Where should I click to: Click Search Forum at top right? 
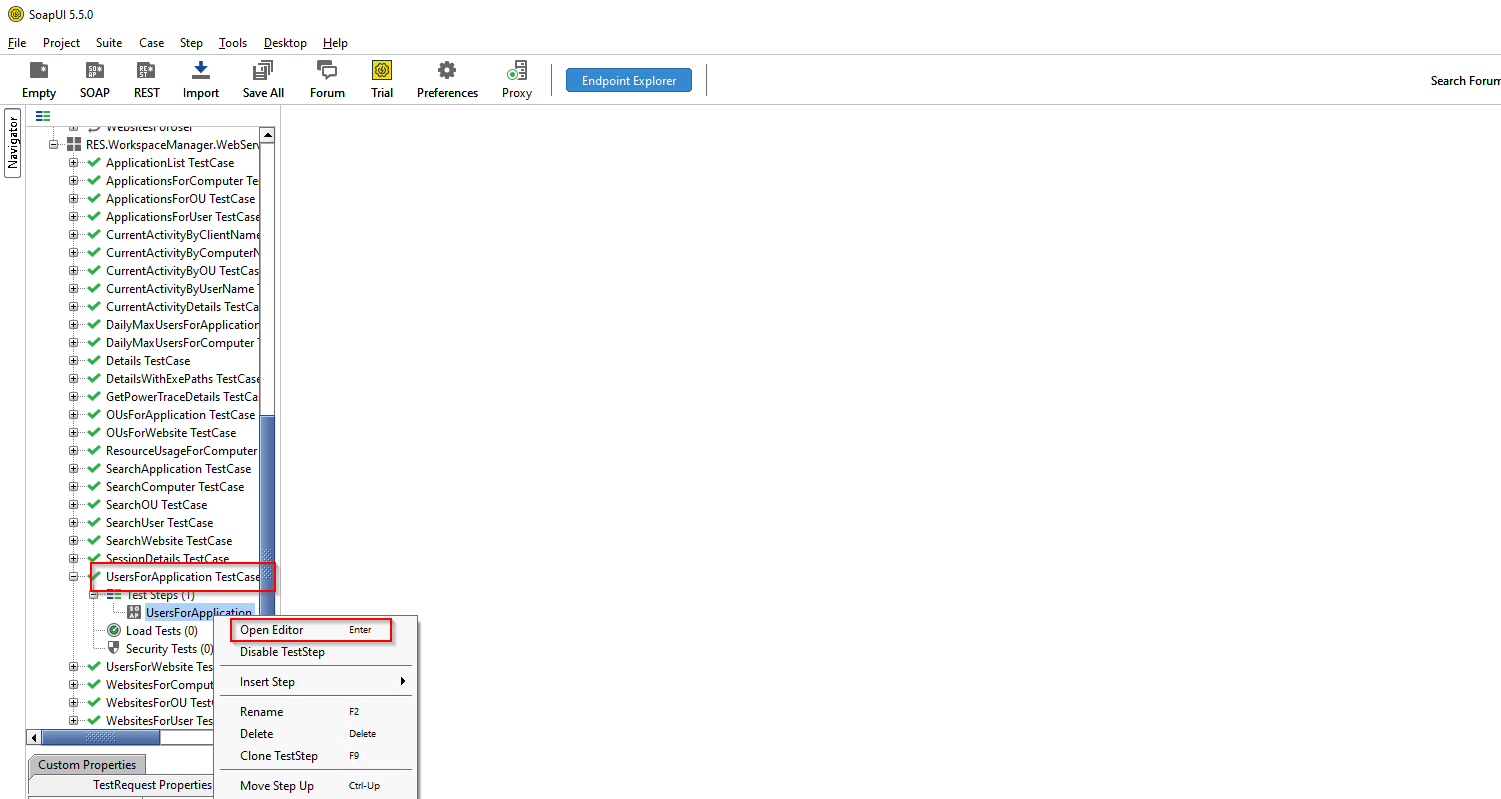click(1465, 80)
